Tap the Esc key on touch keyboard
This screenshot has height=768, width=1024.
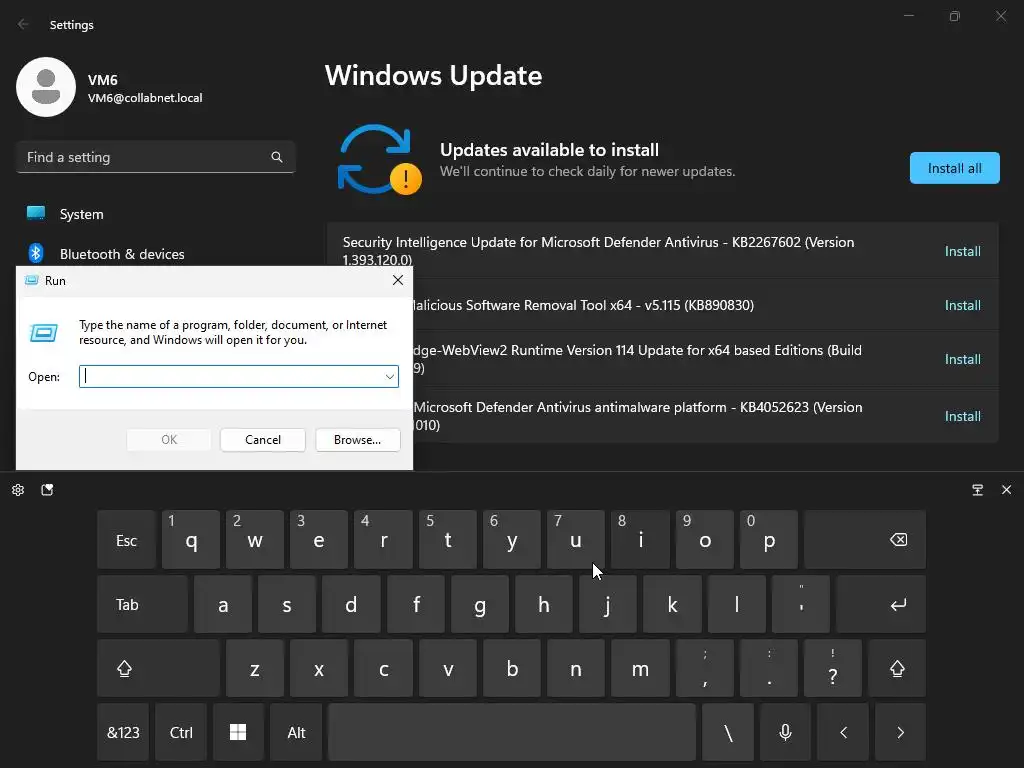(126, 540)
